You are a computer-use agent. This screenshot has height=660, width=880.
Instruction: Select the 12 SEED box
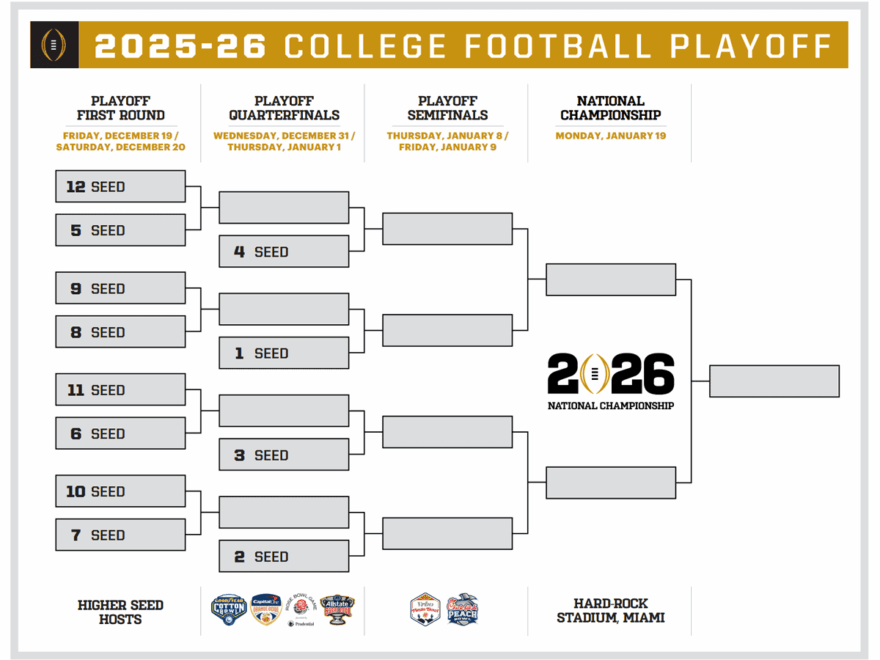(x=121, y=187)
